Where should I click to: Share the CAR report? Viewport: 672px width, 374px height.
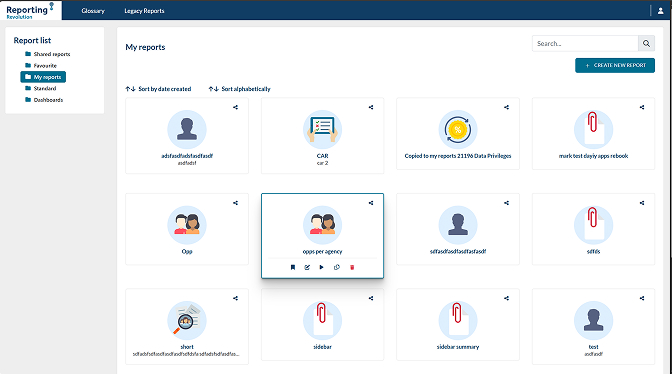tap(371, 107)
